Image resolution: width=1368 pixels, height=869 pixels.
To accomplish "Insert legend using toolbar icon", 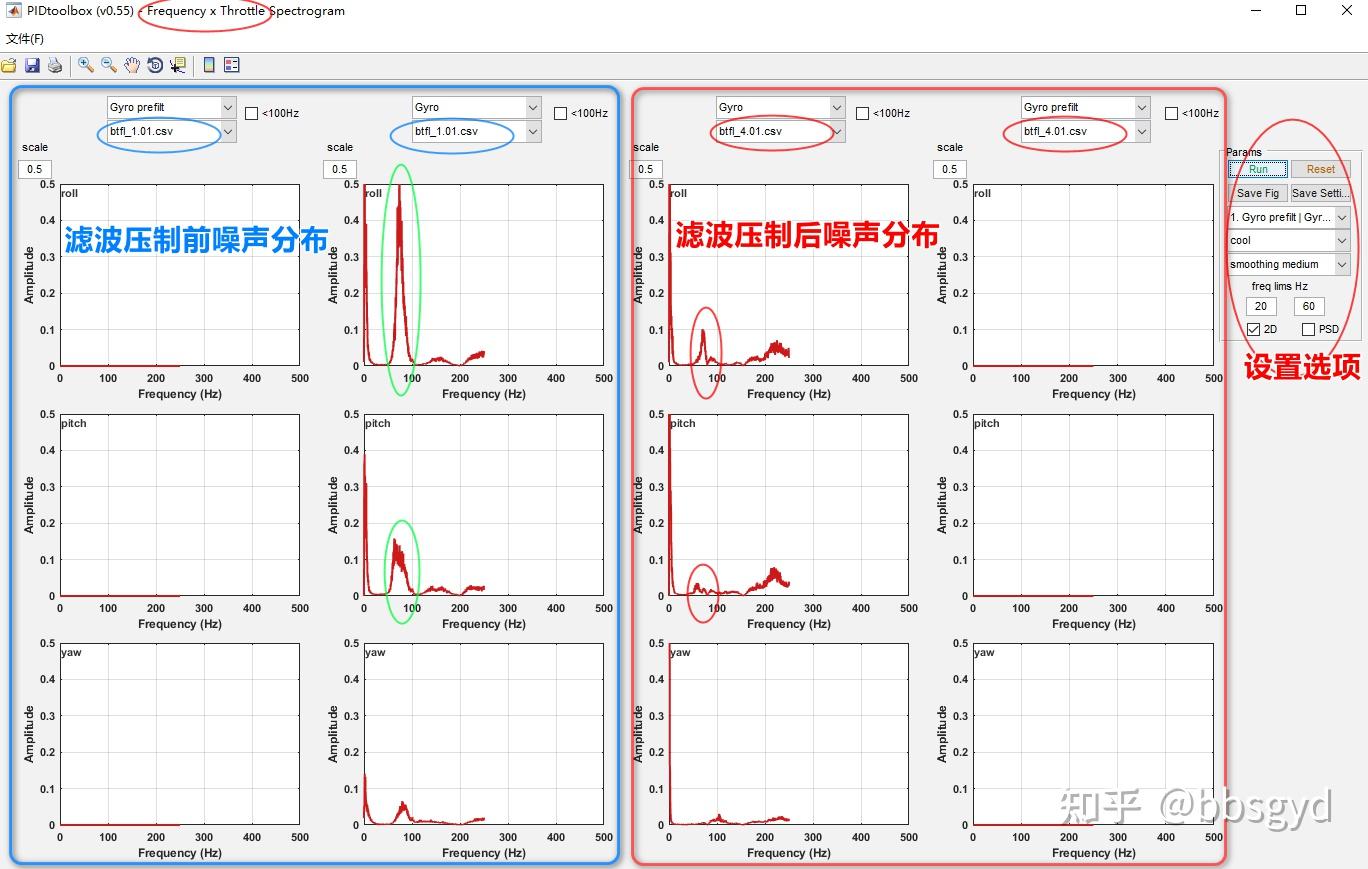I will click(232, 65).
